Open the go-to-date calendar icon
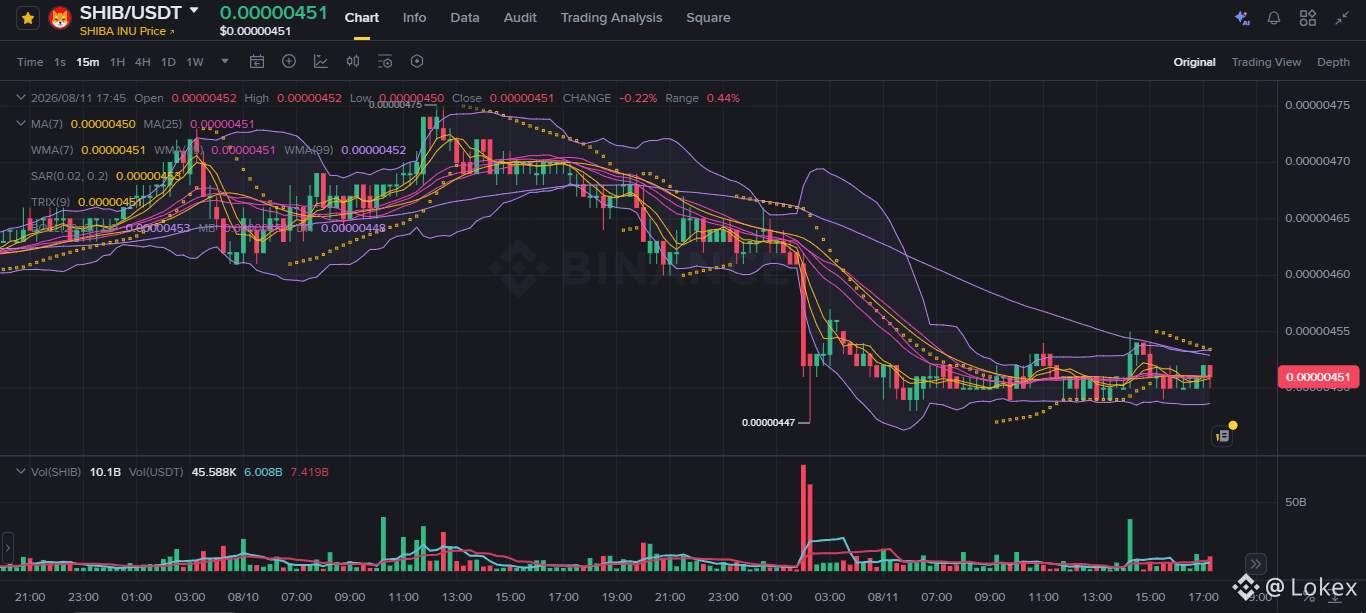This screenshot has width=1366, height=613. tap(257, 62)
